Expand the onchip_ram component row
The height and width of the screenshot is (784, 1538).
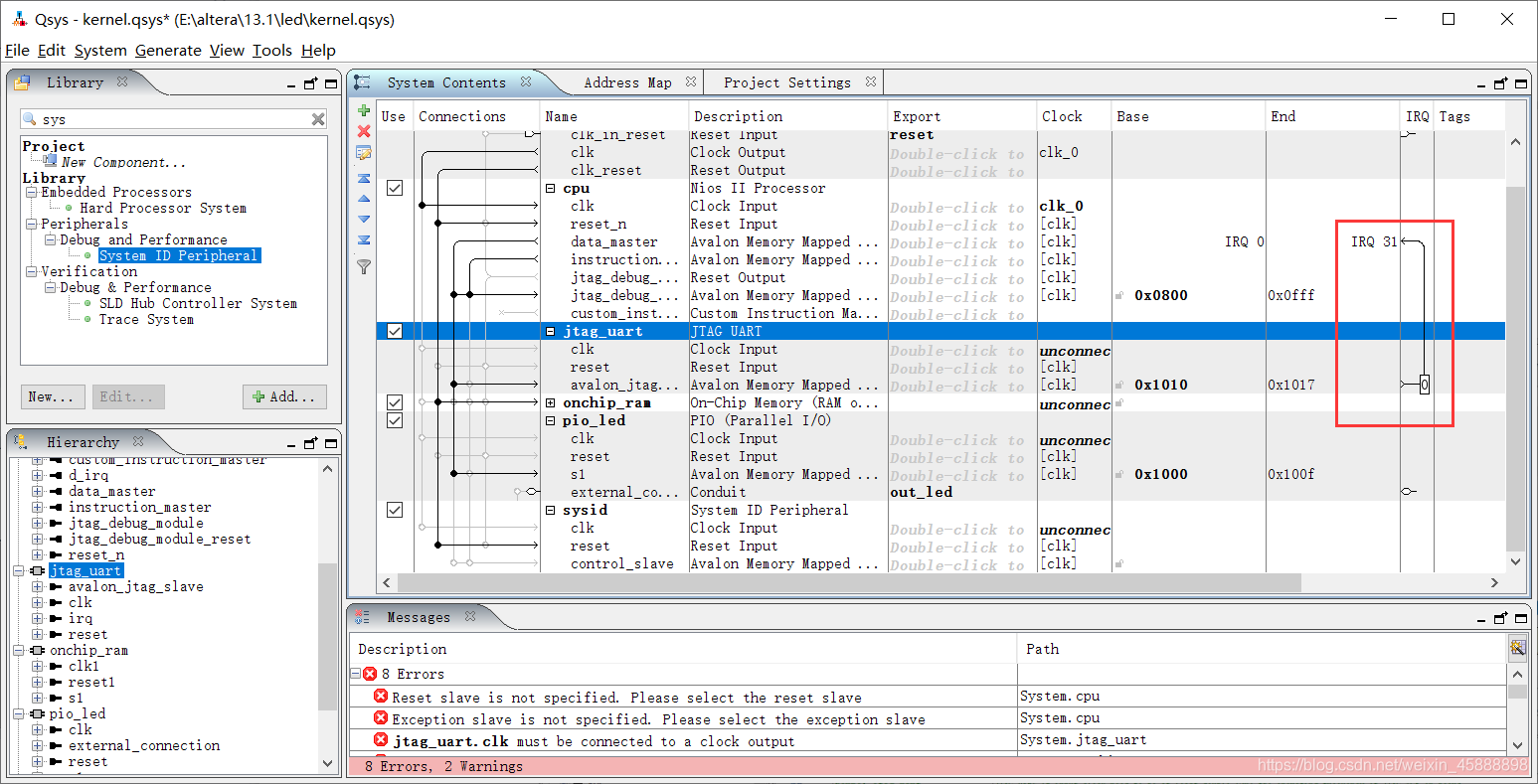point(551,402)
